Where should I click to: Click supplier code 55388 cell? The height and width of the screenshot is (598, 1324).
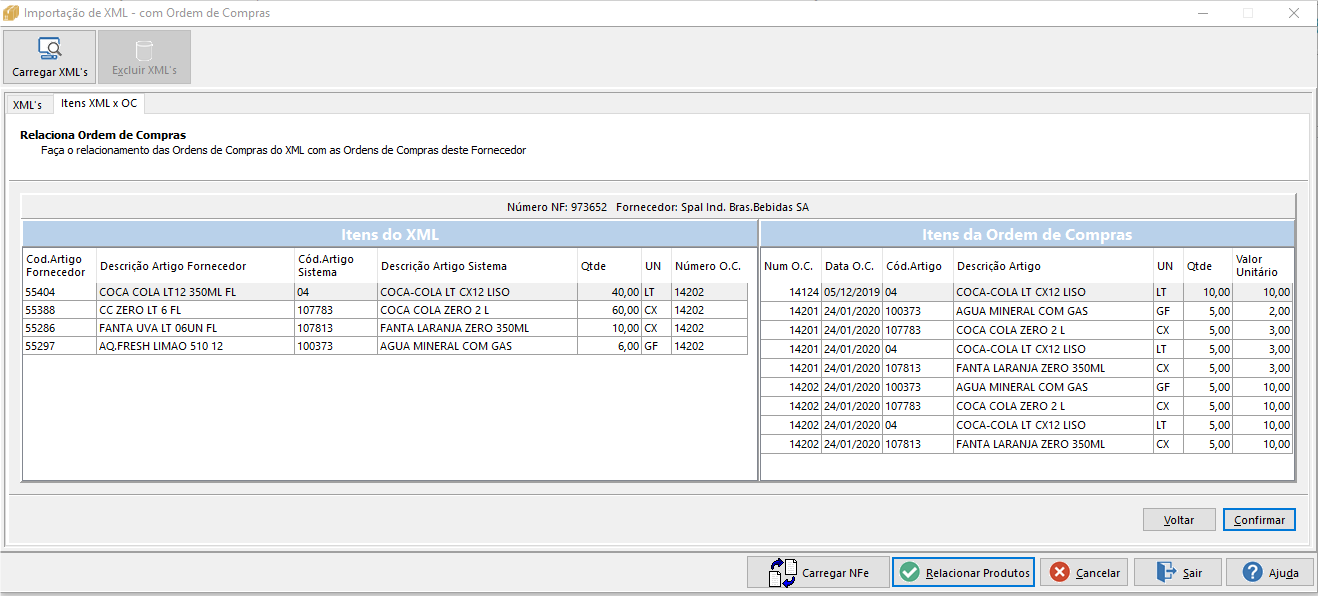(x=59, y=310)
